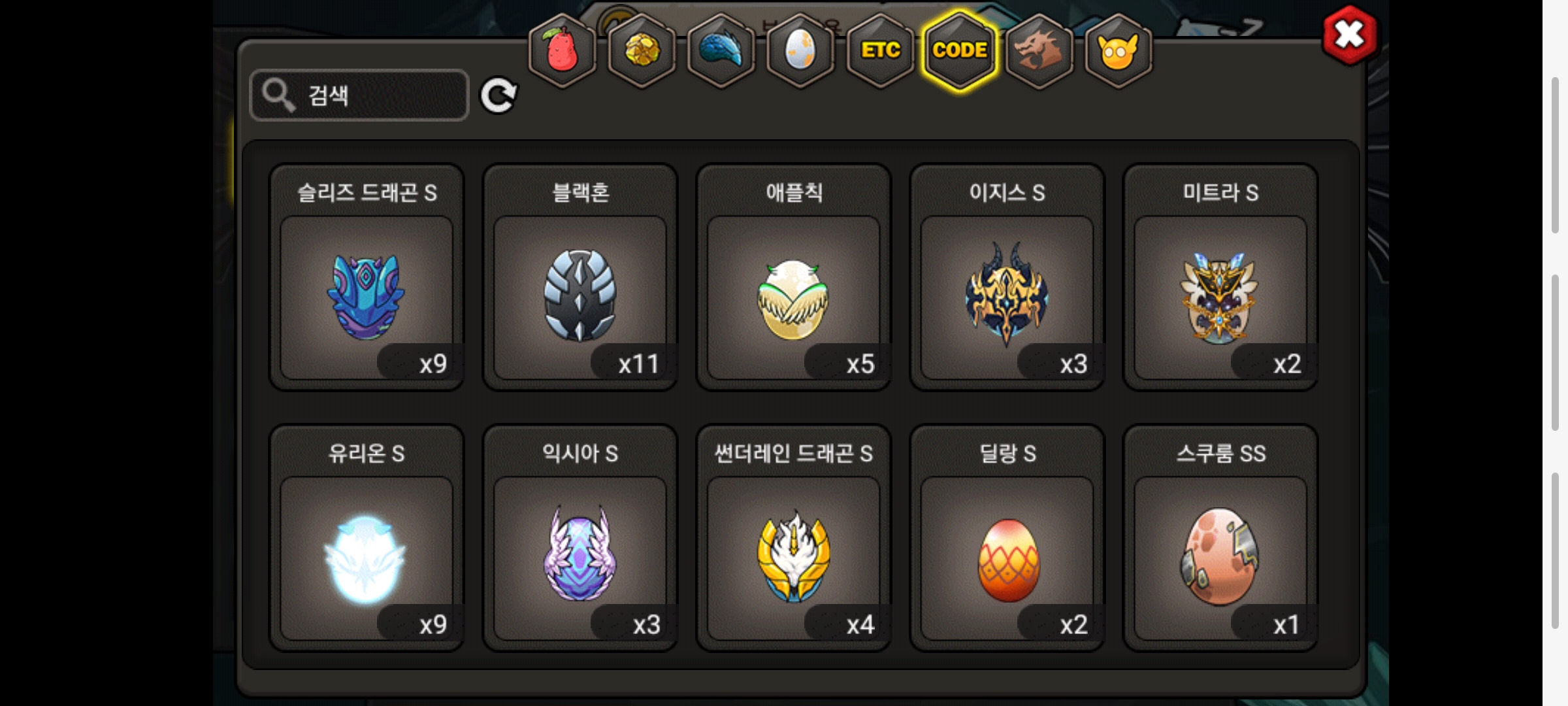
Task: Select the yellow cat mask category
Action: point(1119,50)
